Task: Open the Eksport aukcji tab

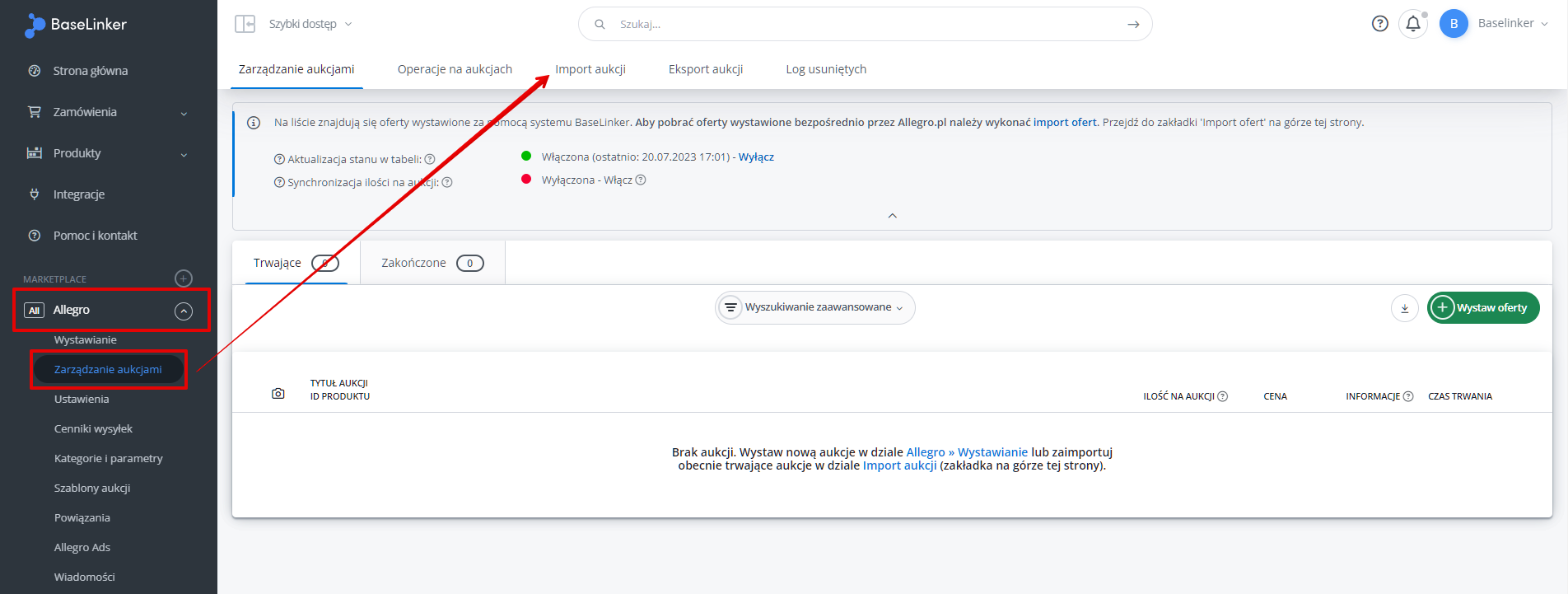Action: click(x=706, y=69)
